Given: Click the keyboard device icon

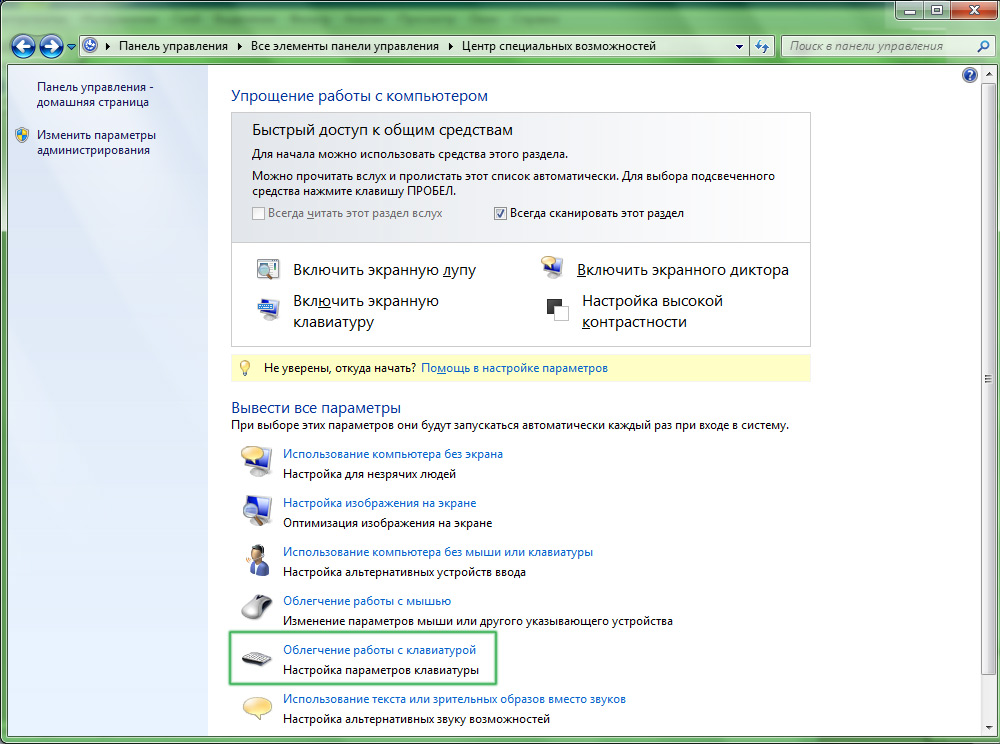Looking at the screenshot, I should tap(257, 658).
